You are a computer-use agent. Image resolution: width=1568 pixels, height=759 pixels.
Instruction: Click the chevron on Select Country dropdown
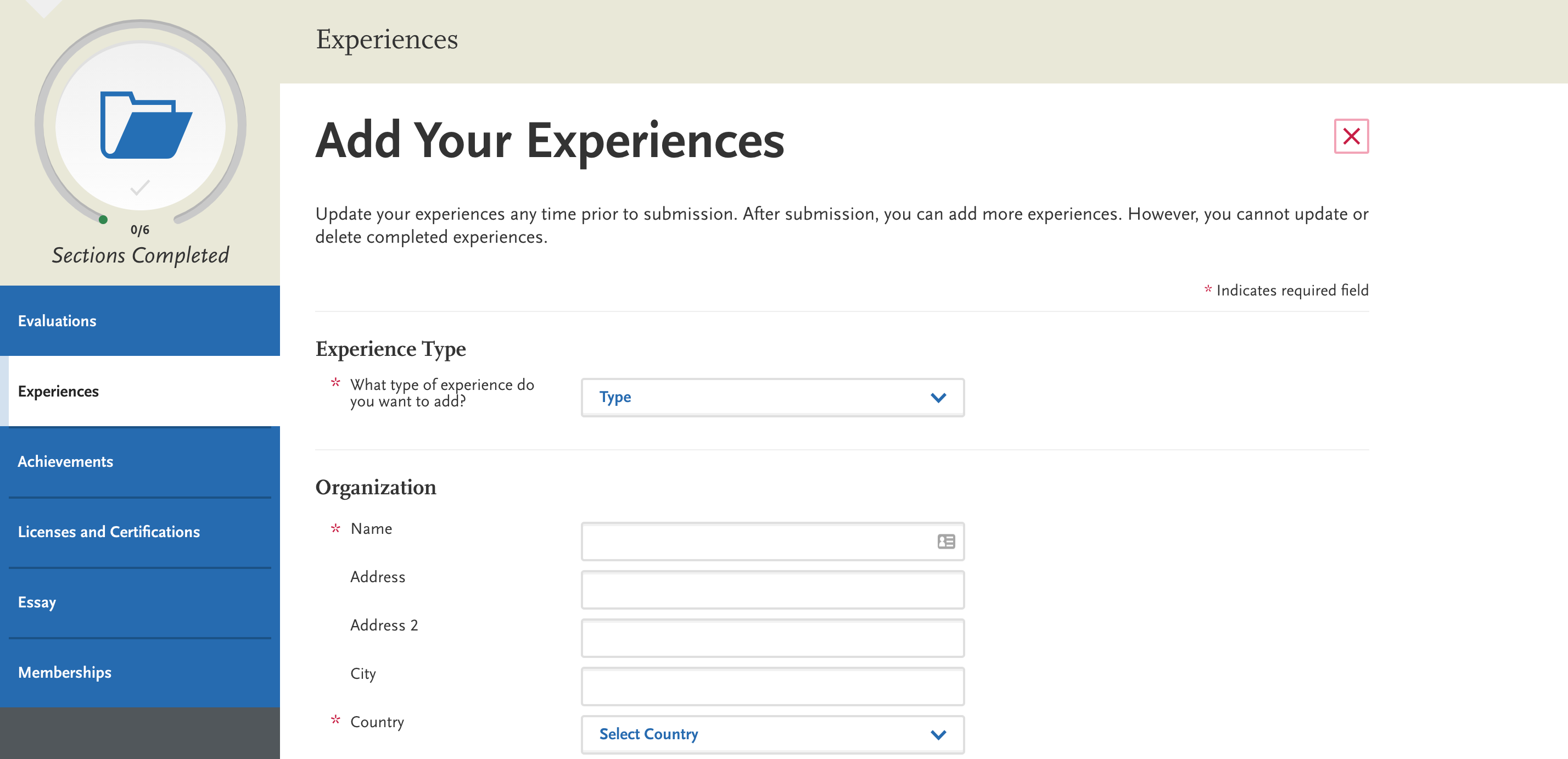tap(938, 734)
